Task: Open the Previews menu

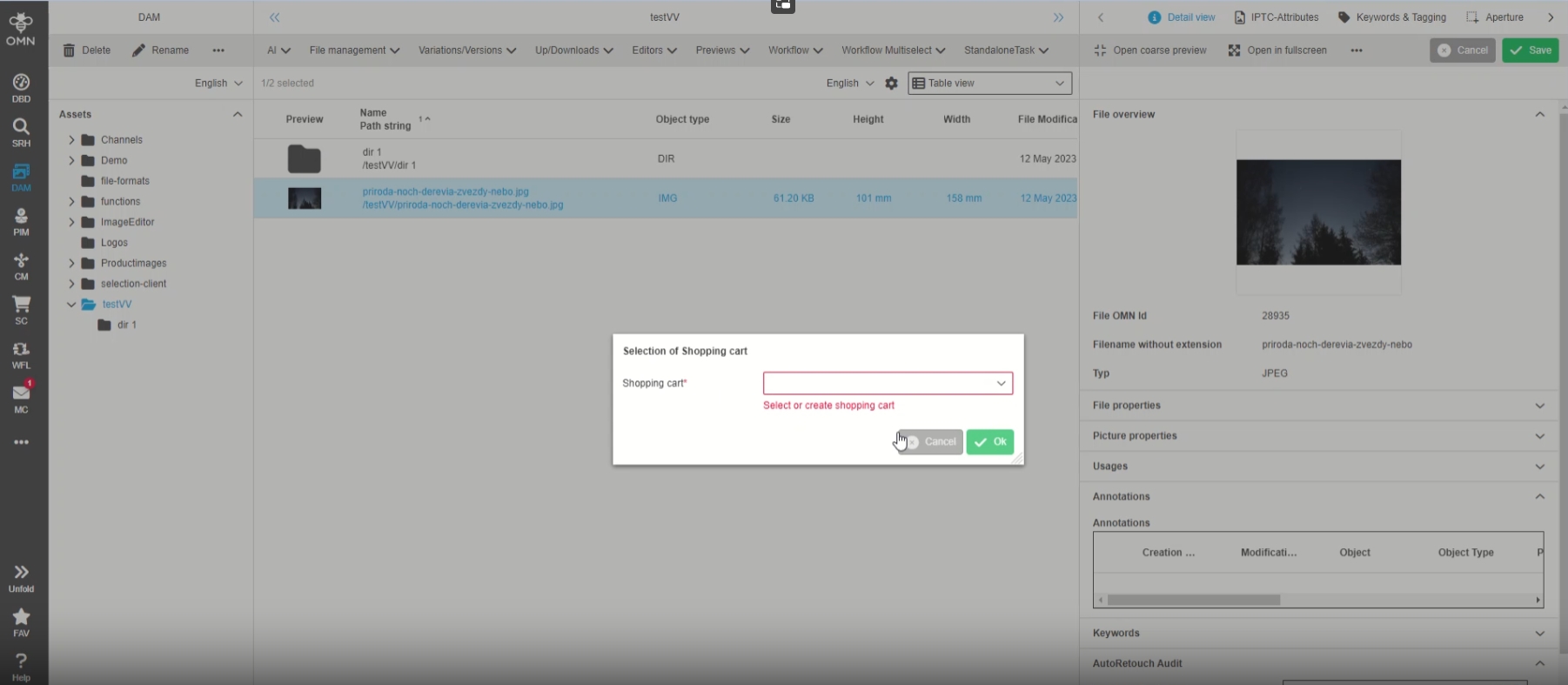Action: (x=722, y=50)
